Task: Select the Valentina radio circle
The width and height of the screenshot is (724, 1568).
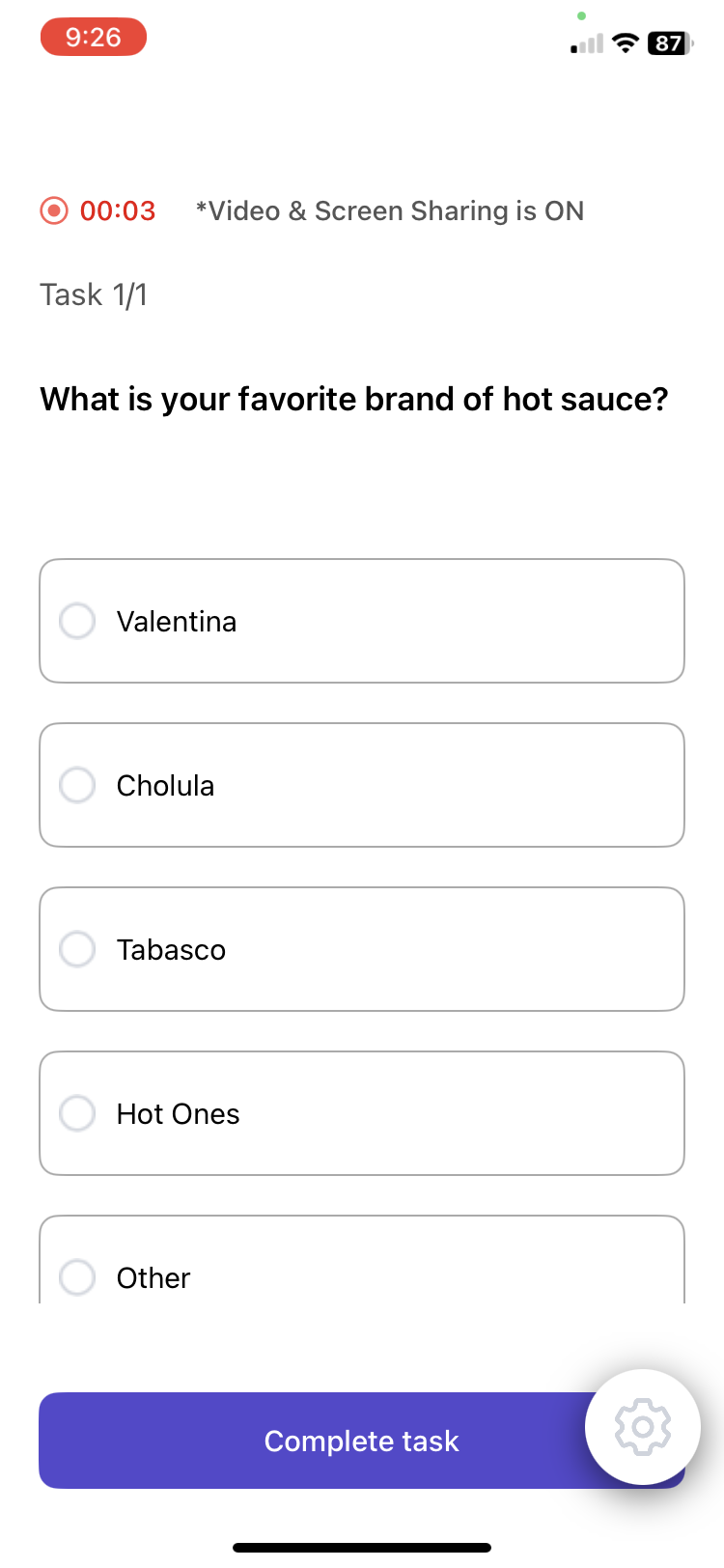Action: coord(77,621)
